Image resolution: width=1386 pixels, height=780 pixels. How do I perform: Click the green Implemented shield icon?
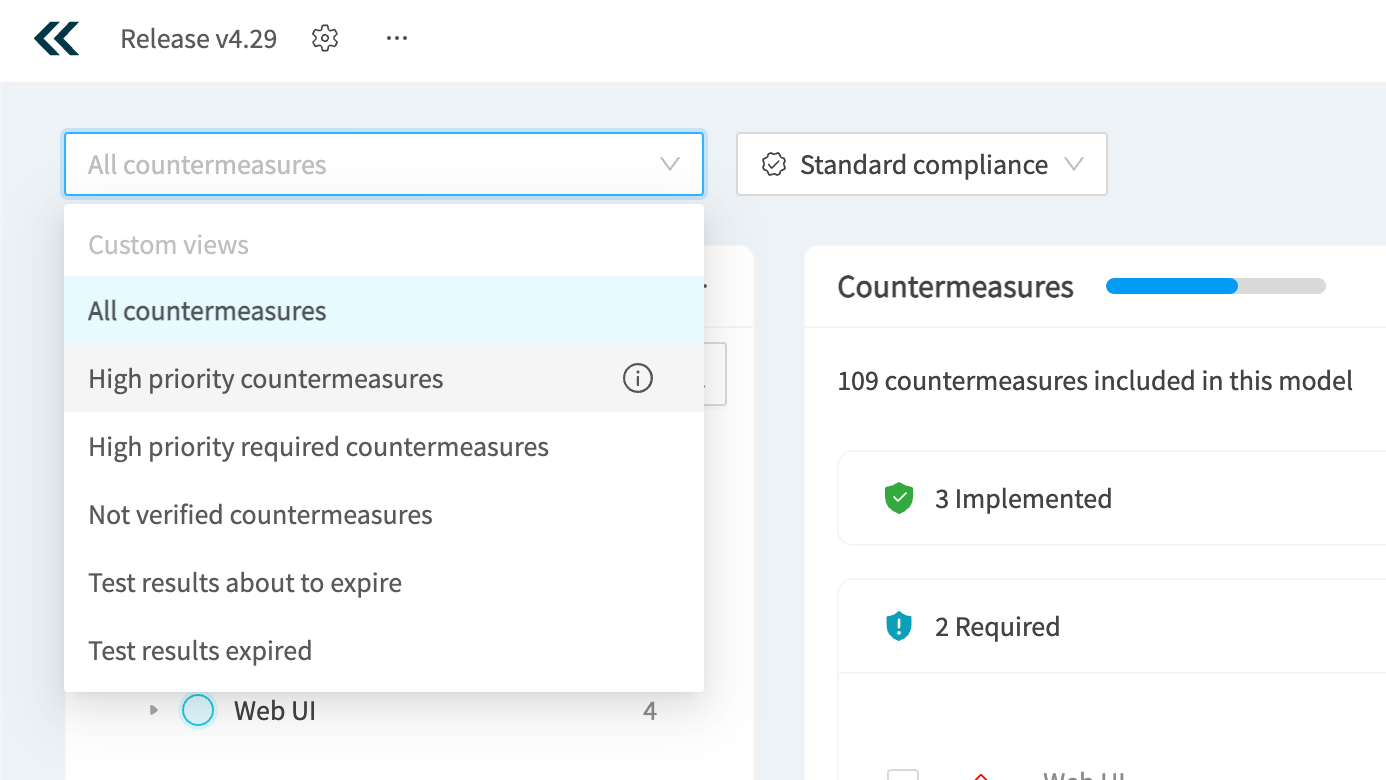click(x=899, y=498)
